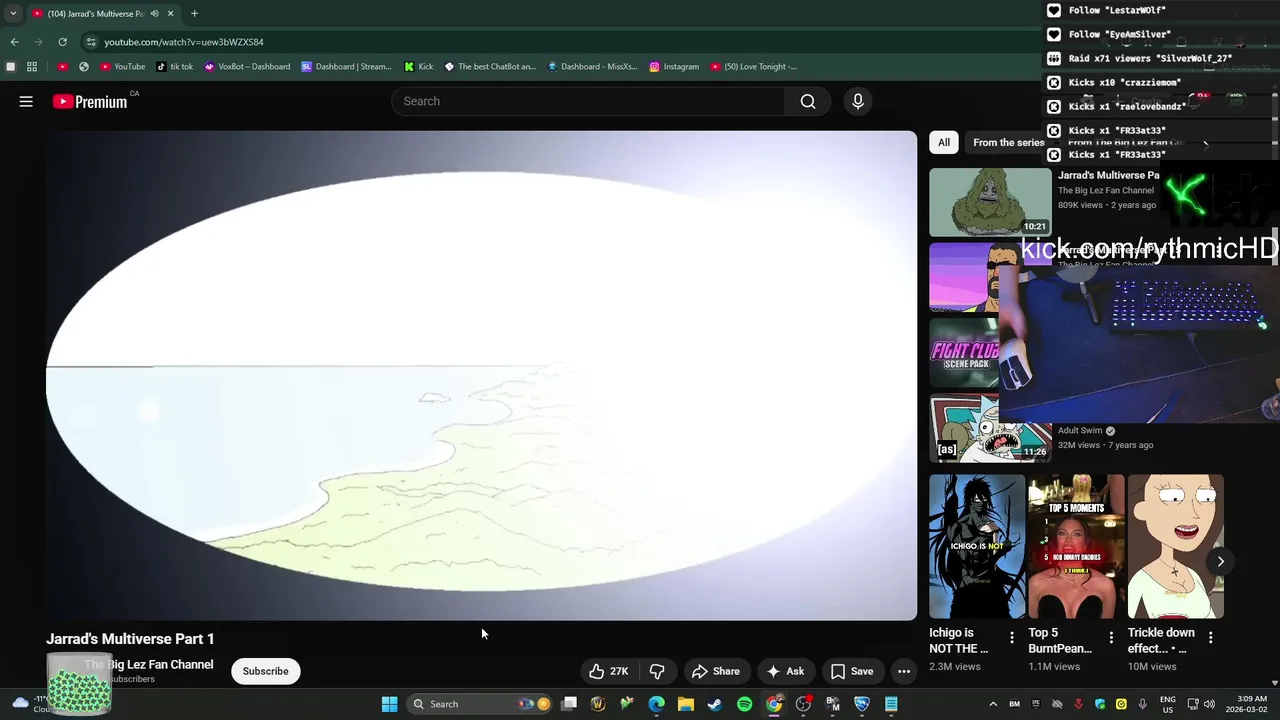The width and height of the screenshot is (1280, 720).
Task: Open the Adult Swim 11:26 video thumbnail
Action: tap(990, 428)
